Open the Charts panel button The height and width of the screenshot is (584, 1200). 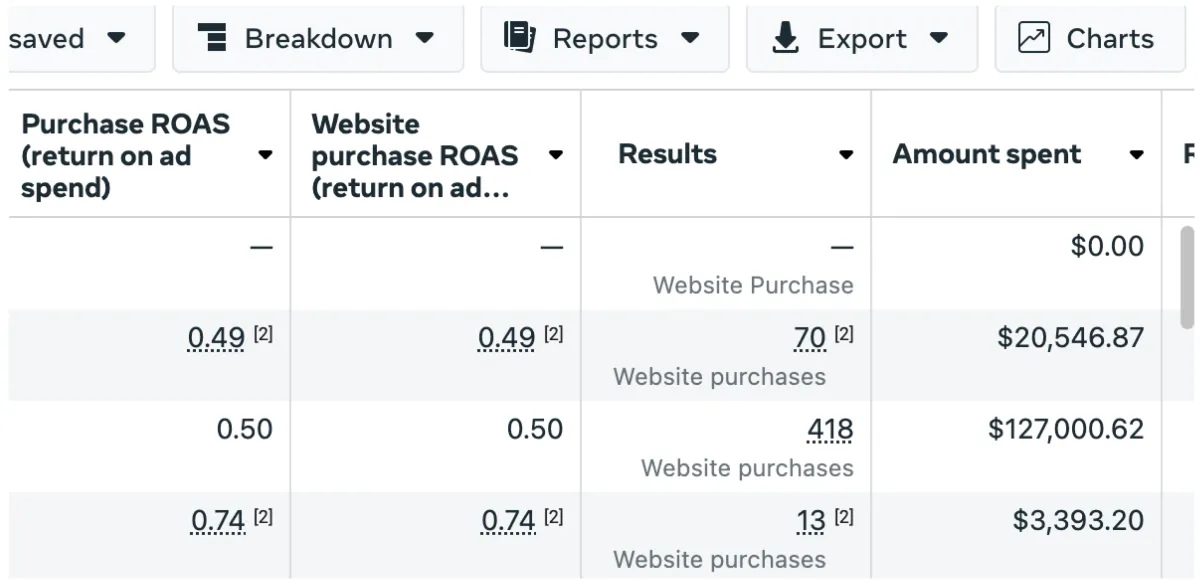(x=1090, y=38)
